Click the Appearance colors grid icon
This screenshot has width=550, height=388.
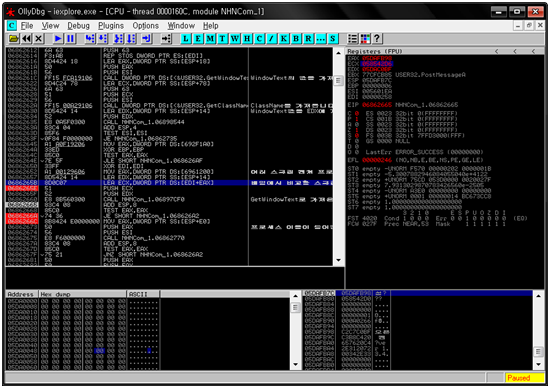click(x=365, y=39)
